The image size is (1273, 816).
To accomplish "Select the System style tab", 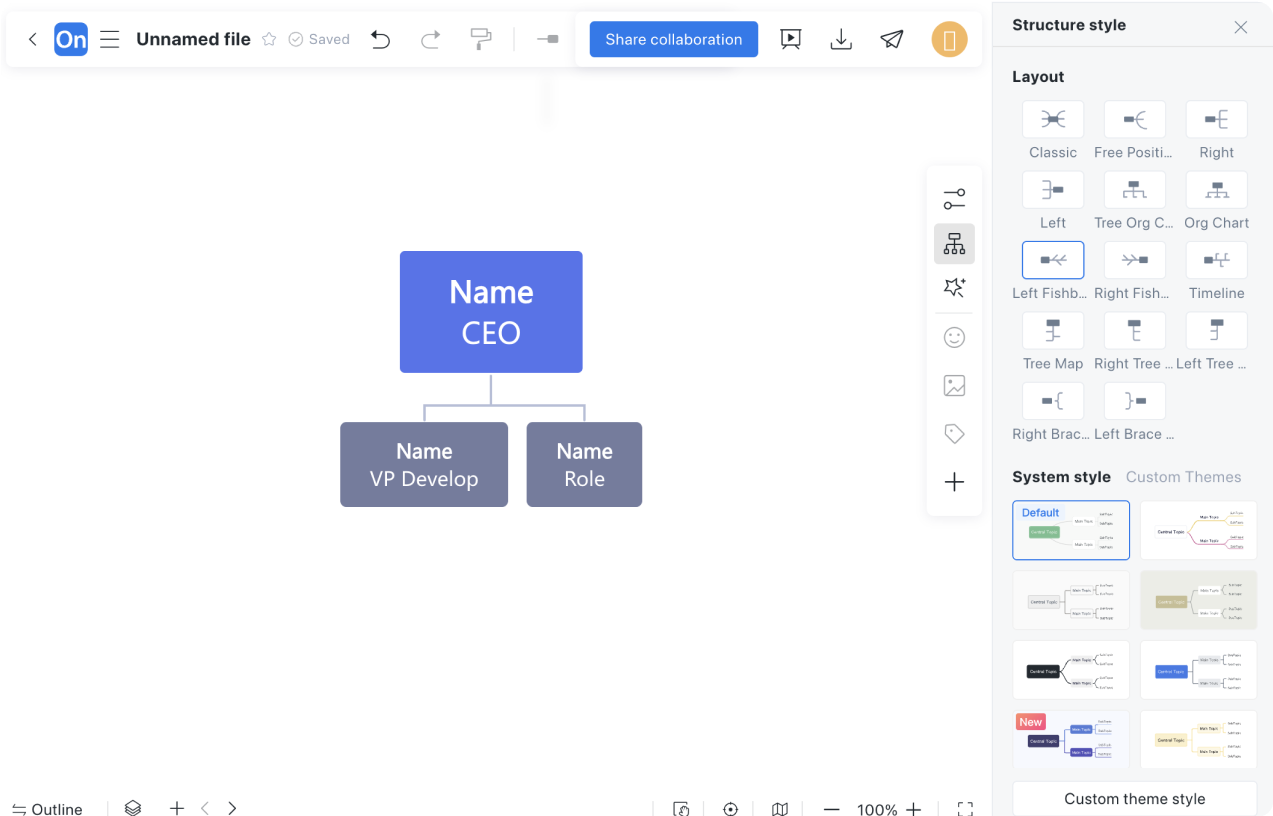I will (x=1061, y=477).
